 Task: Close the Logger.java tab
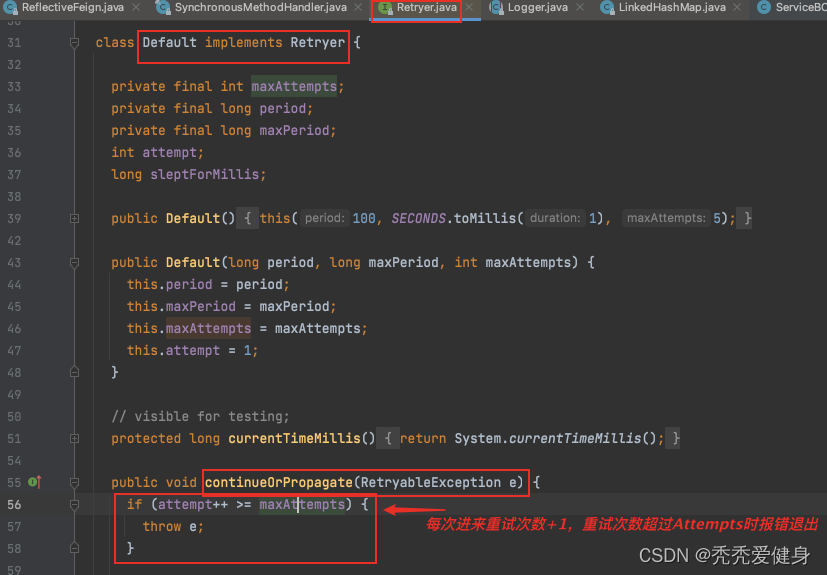point(580,7)
